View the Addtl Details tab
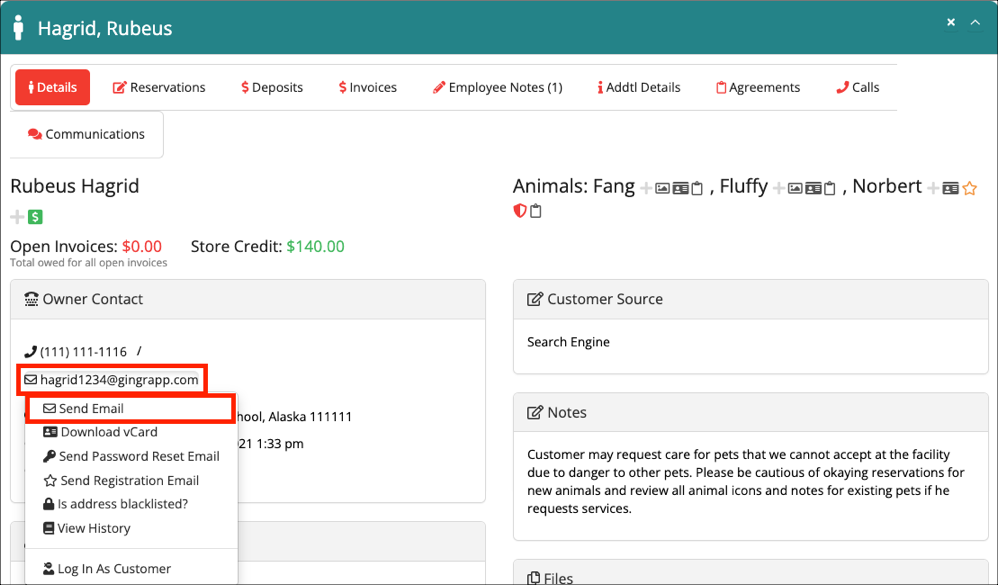The image size is (998, 585). 639,87
